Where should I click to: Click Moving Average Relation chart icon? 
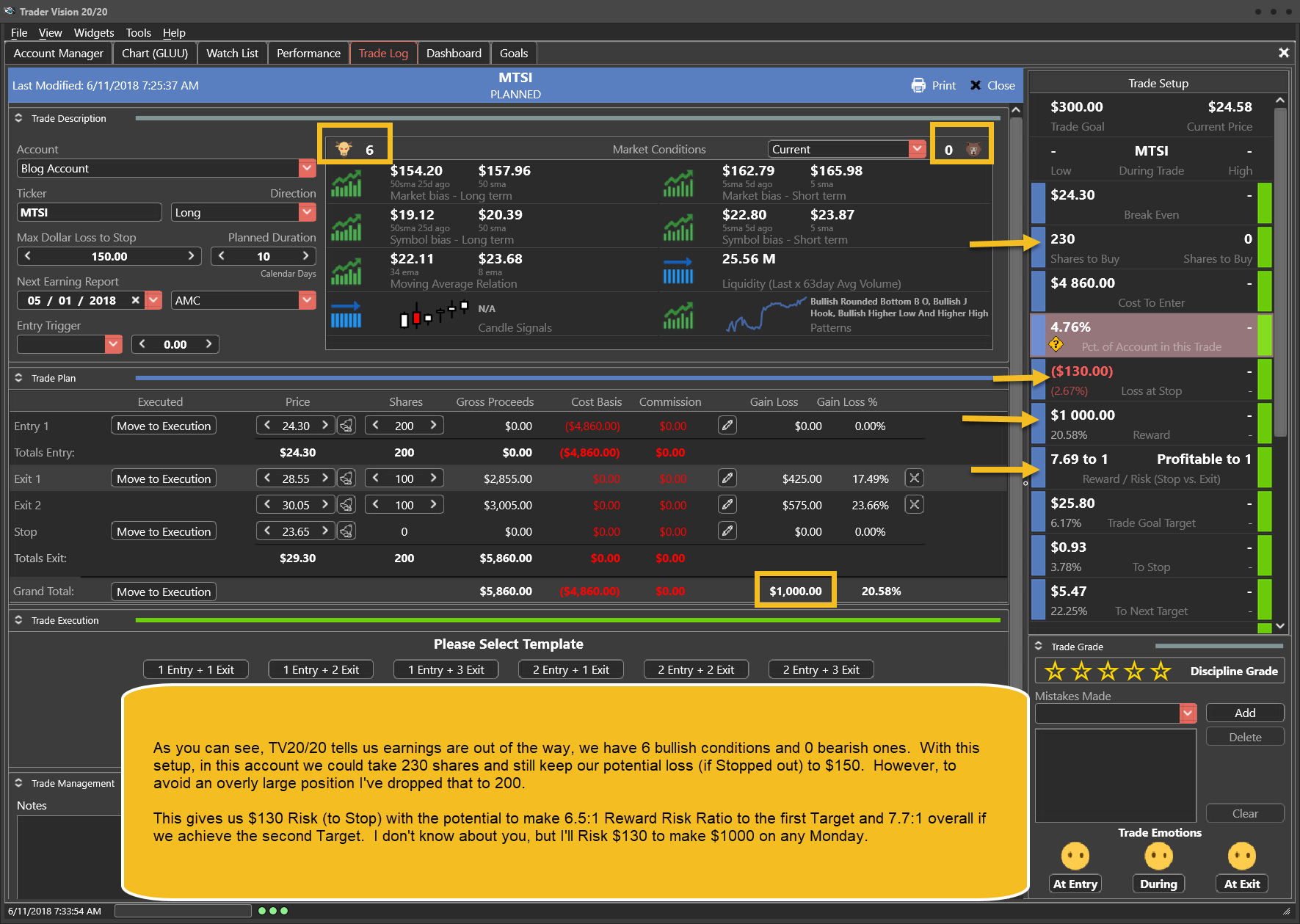[346, 272]
